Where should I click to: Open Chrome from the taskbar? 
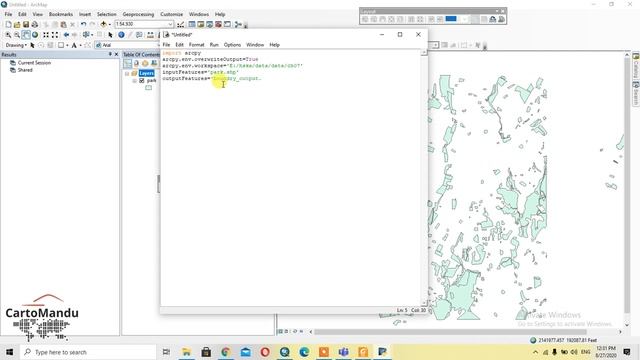(x=226, y=352)
